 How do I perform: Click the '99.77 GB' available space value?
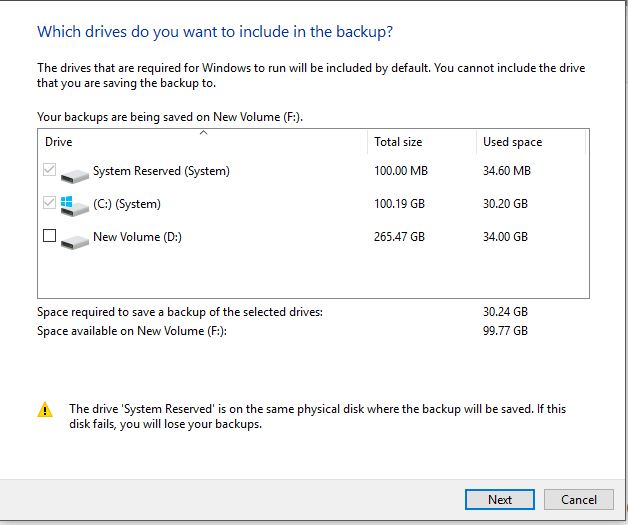505,331
